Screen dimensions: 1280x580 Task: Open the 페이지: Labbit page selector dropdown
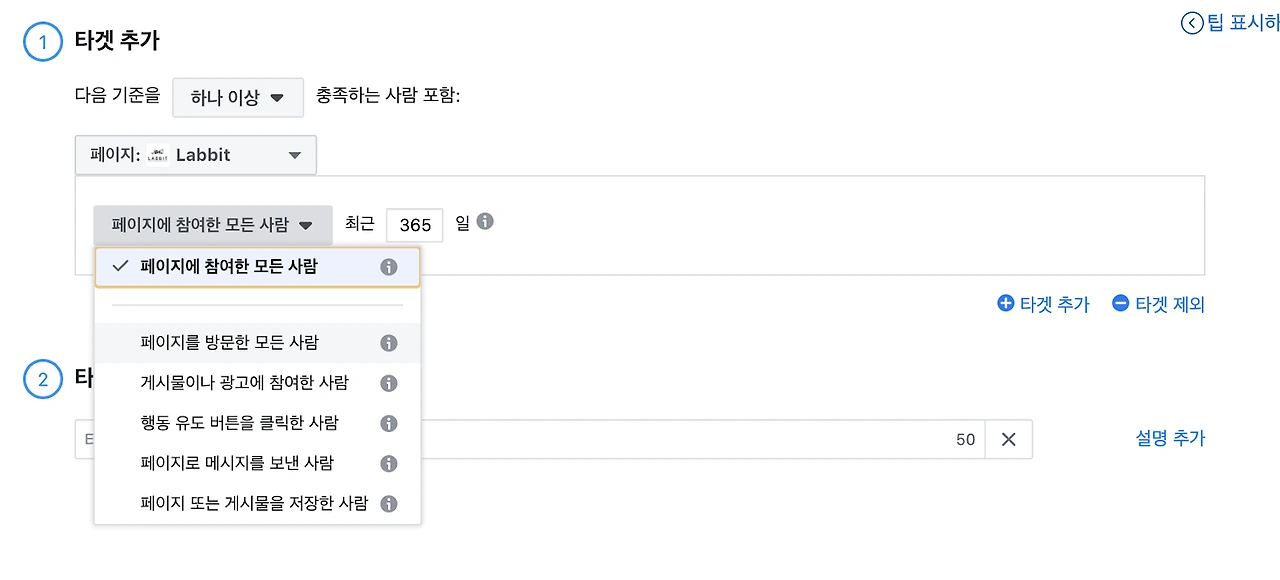coord(196,155)
